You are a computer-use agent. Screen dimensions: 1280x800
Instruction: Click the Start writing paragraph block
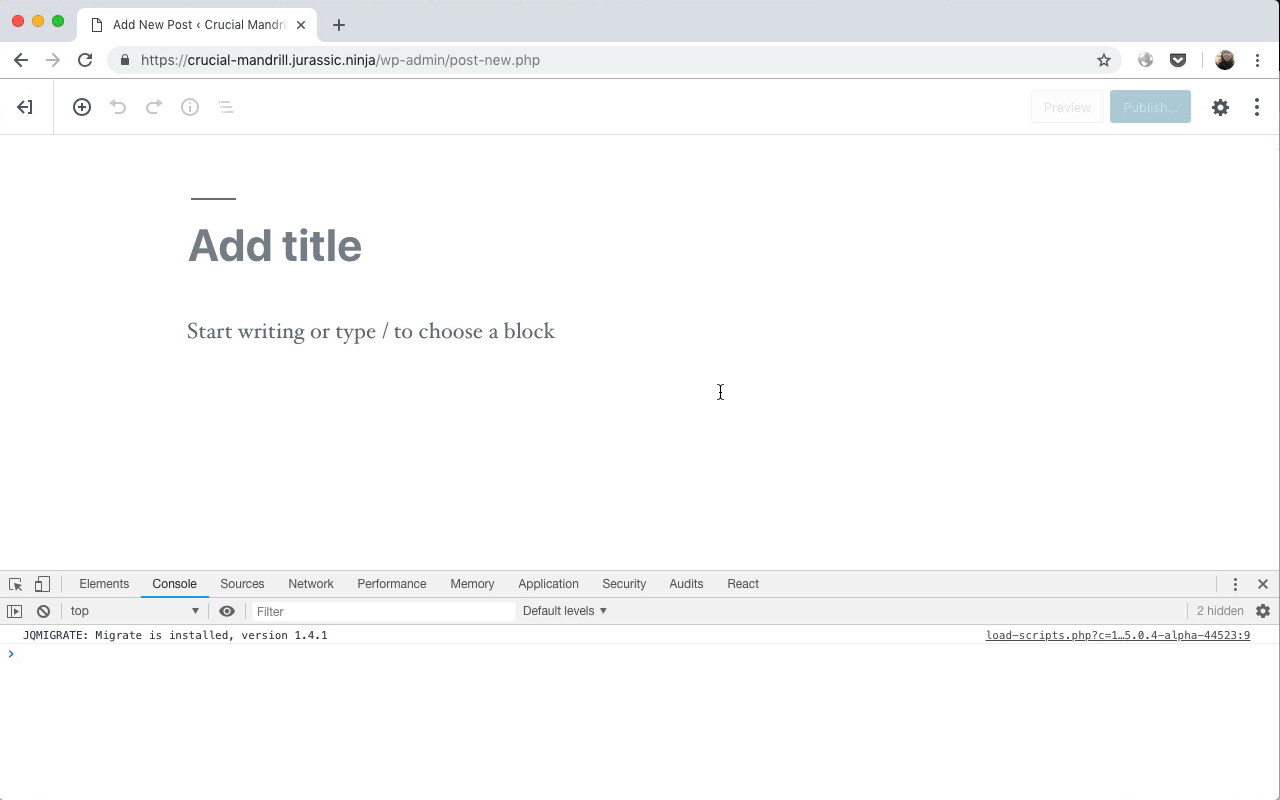pyautogui.click(x=371, y=331)
